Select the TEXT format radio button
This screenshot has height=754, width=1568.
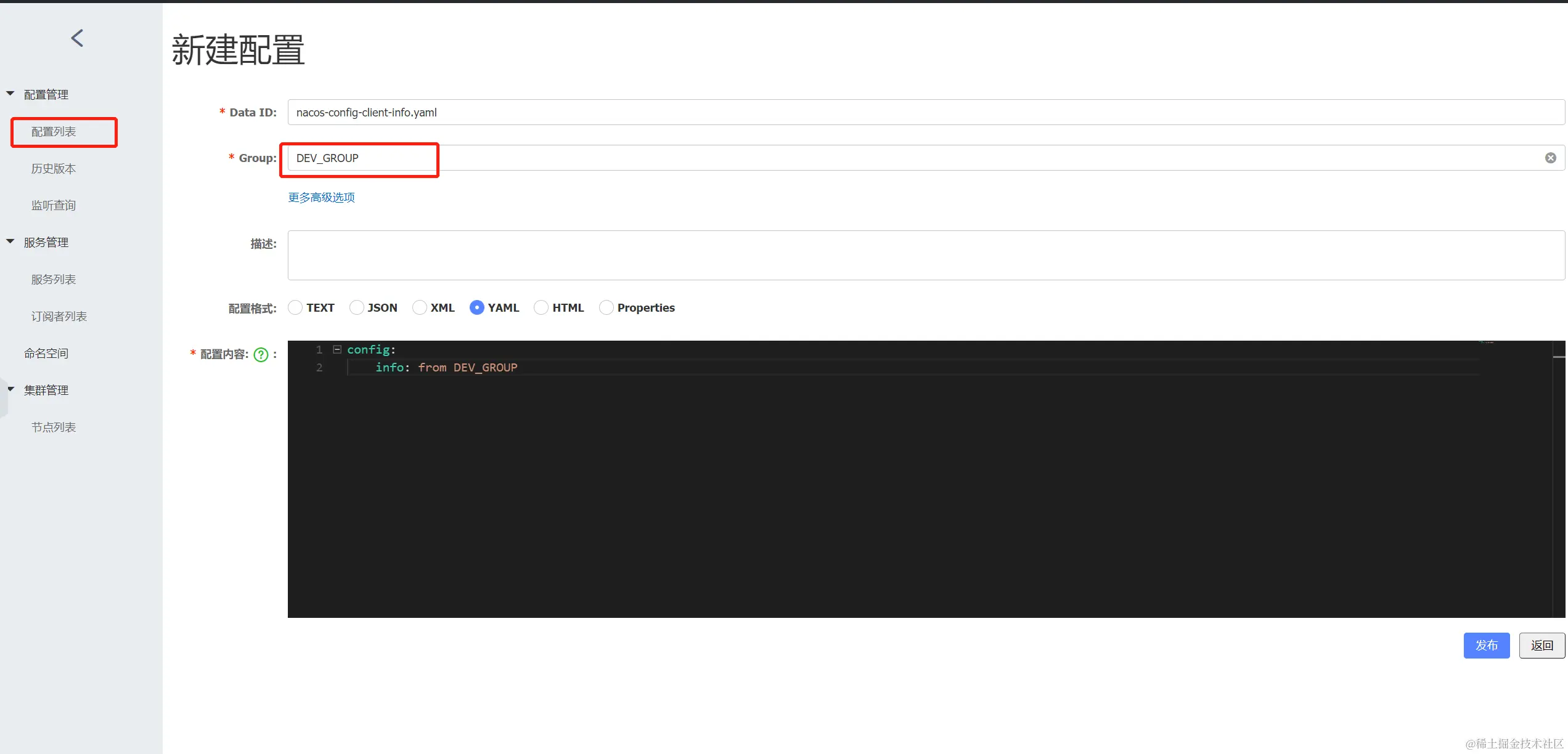[x=295, y=307]
